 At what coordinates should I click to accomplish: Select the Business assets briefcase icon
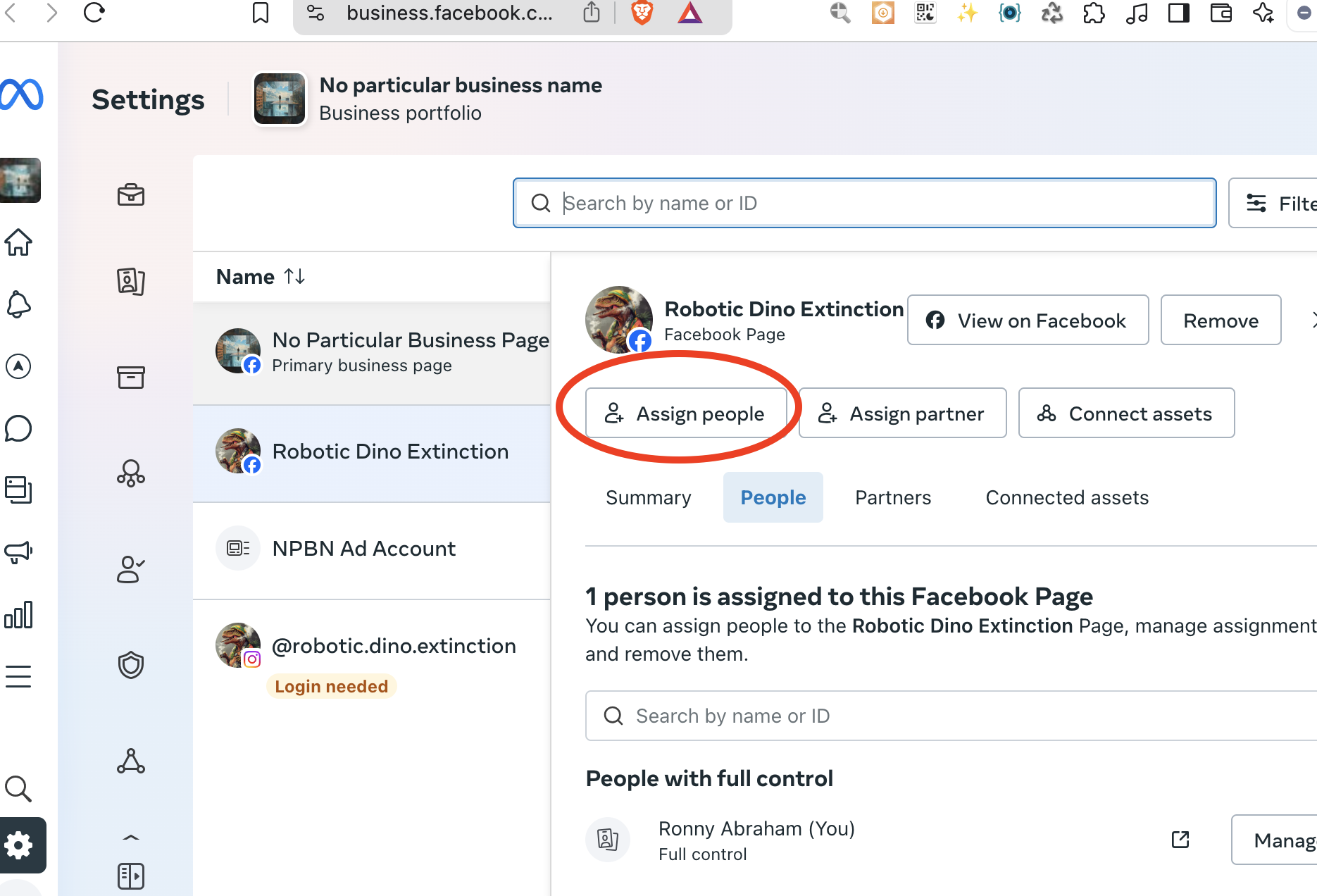tap(130, 195)
